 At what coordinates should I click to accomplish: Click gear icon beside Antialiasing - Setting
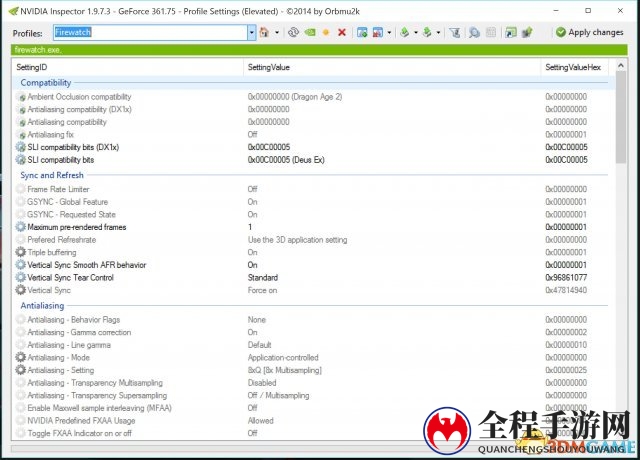pos(20,370)
